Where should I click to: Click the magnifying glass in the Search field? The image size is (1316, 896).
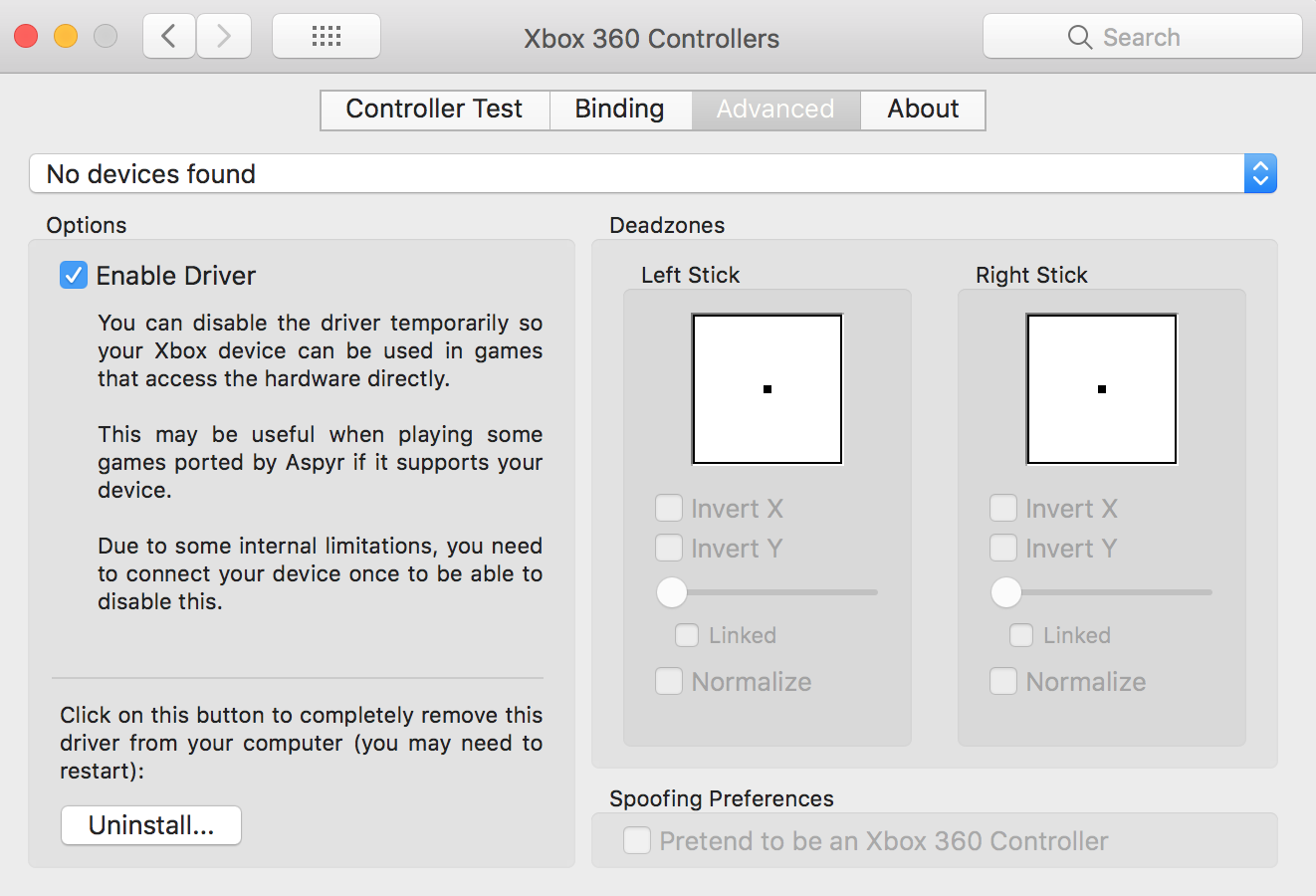(1079, 36)
